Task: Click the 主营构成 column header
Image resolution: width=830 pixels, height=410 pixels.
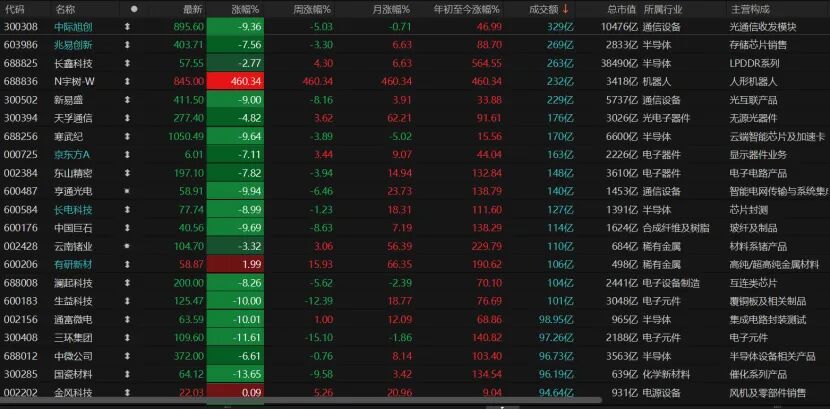Action: [750, 9]
